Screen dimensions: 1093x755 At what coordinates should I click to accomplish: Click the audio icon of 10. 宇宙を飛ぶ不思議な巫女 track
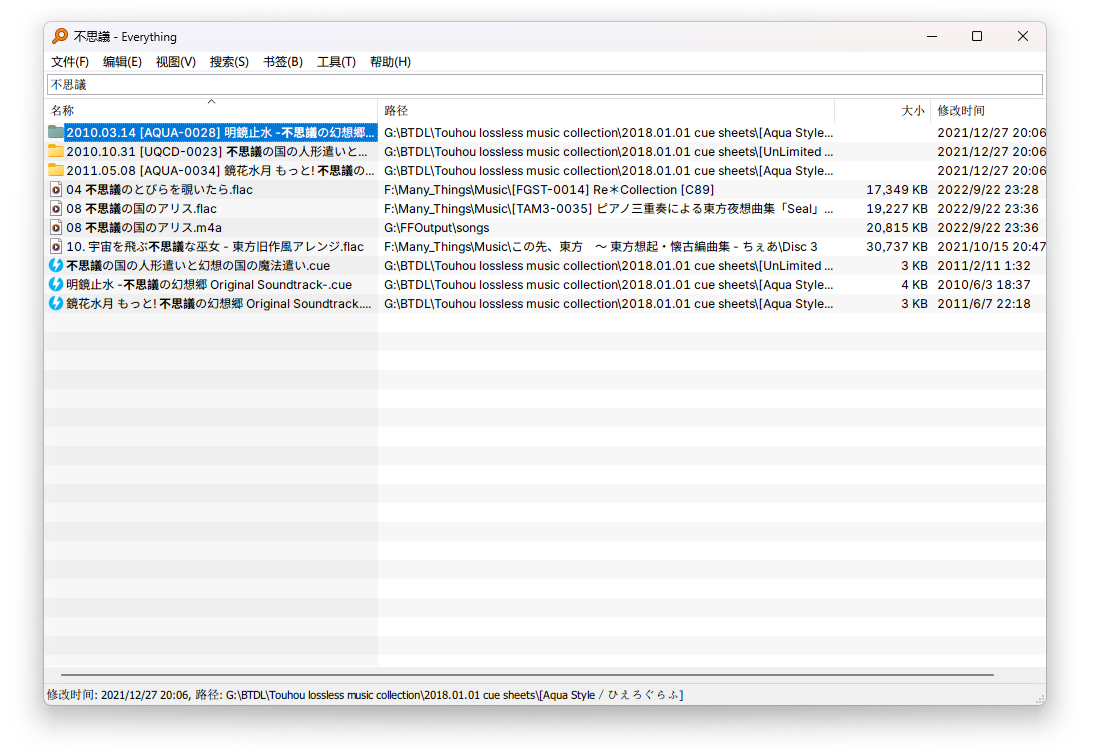click(57, 246)
